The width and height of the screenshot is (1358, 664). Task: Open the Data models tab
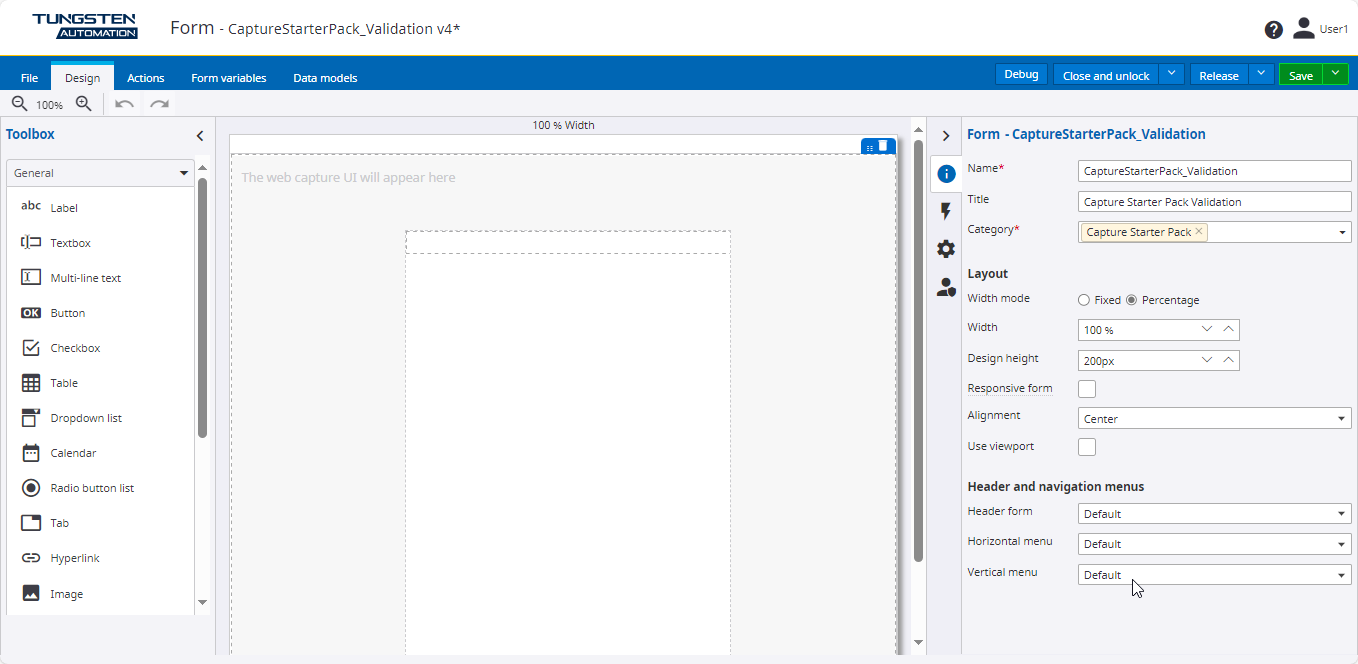pos(325,78)
